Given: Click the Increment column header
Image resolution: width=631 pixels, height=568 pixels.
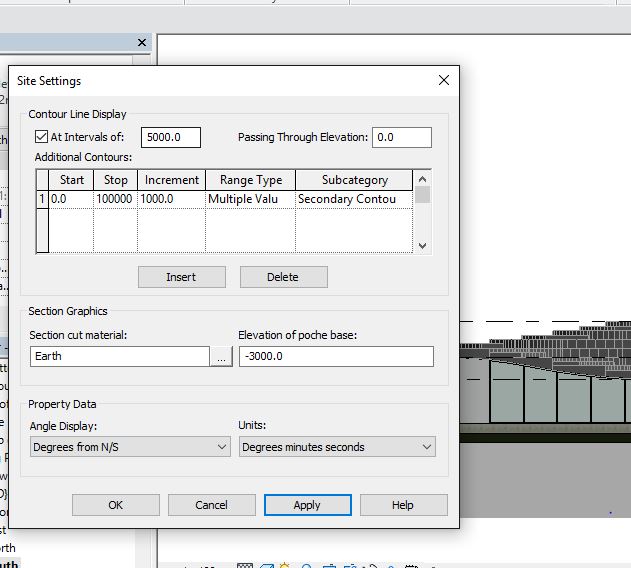Looking at the screenshot, I should 171,180.
